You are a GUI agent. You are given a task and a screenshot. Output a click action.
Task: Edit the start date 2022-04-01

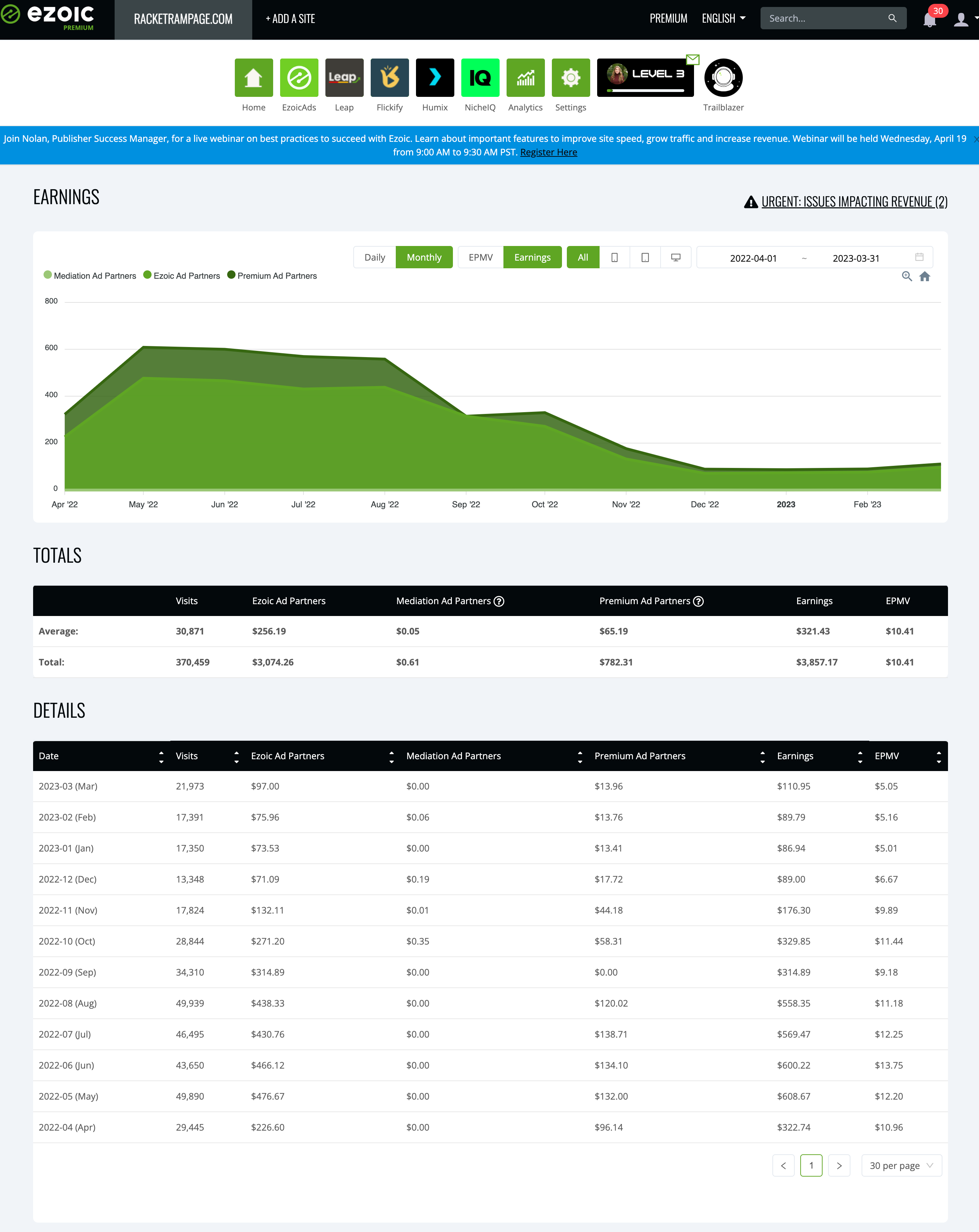coord(753,258)
